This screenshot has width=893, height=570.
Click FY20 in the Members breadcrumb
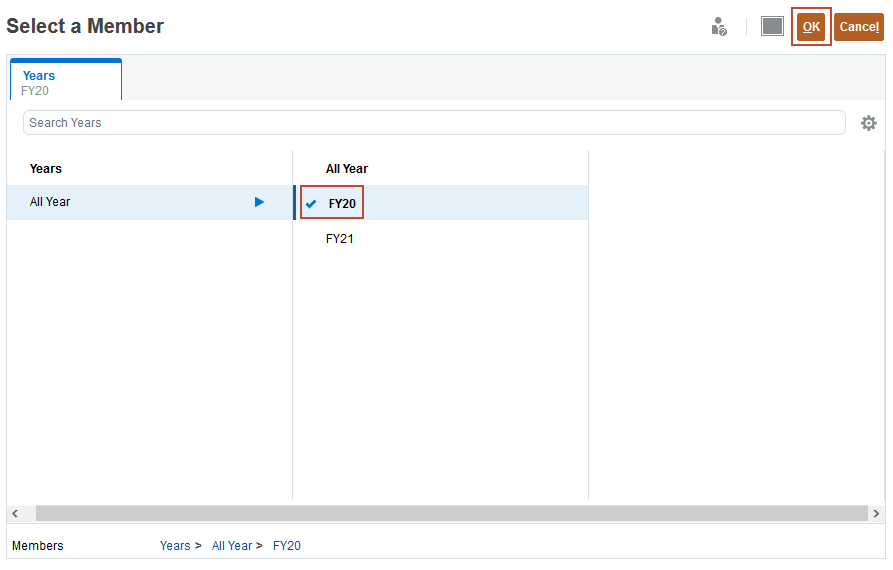287,546
